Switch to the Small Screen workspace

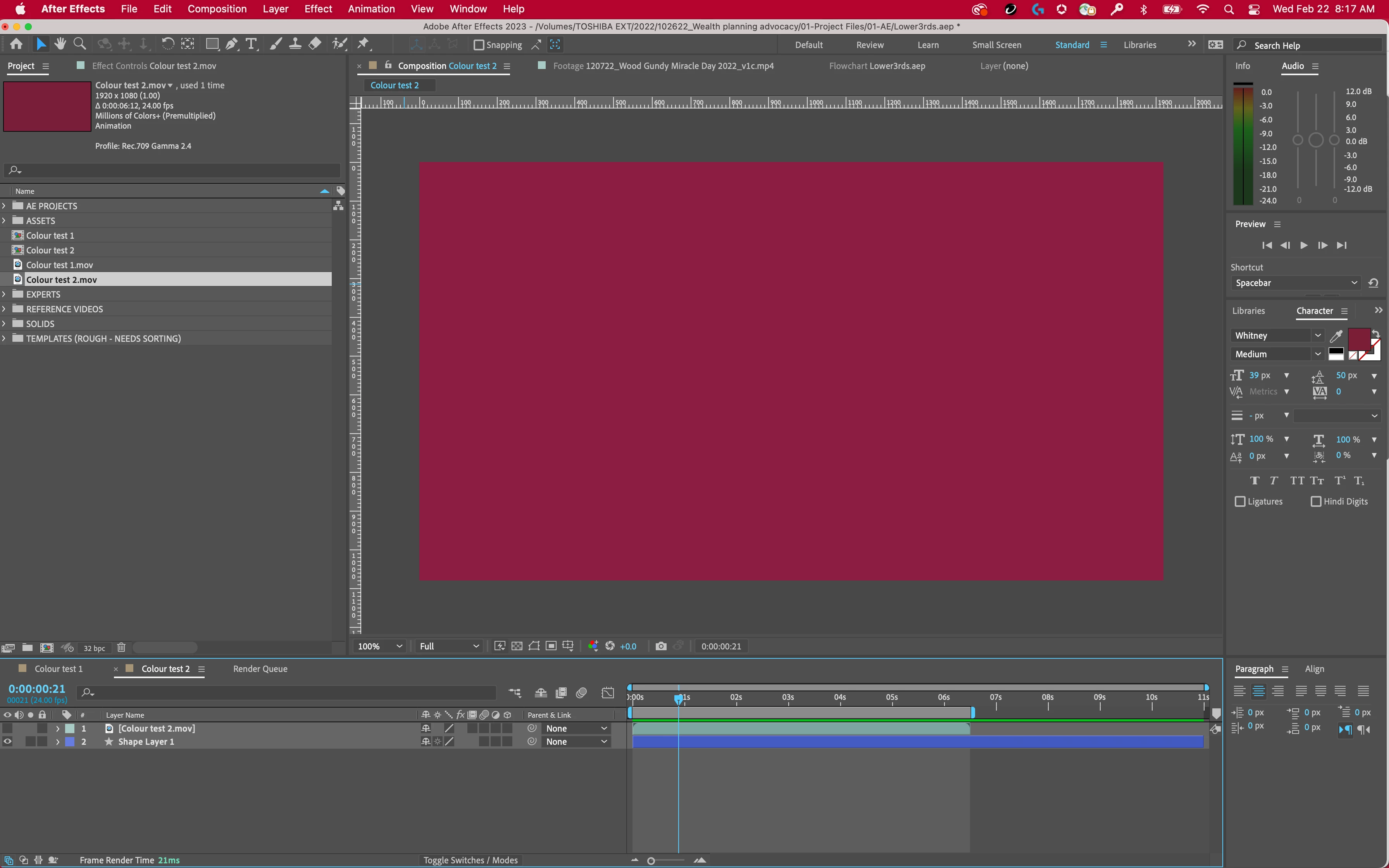click(996, 45)
